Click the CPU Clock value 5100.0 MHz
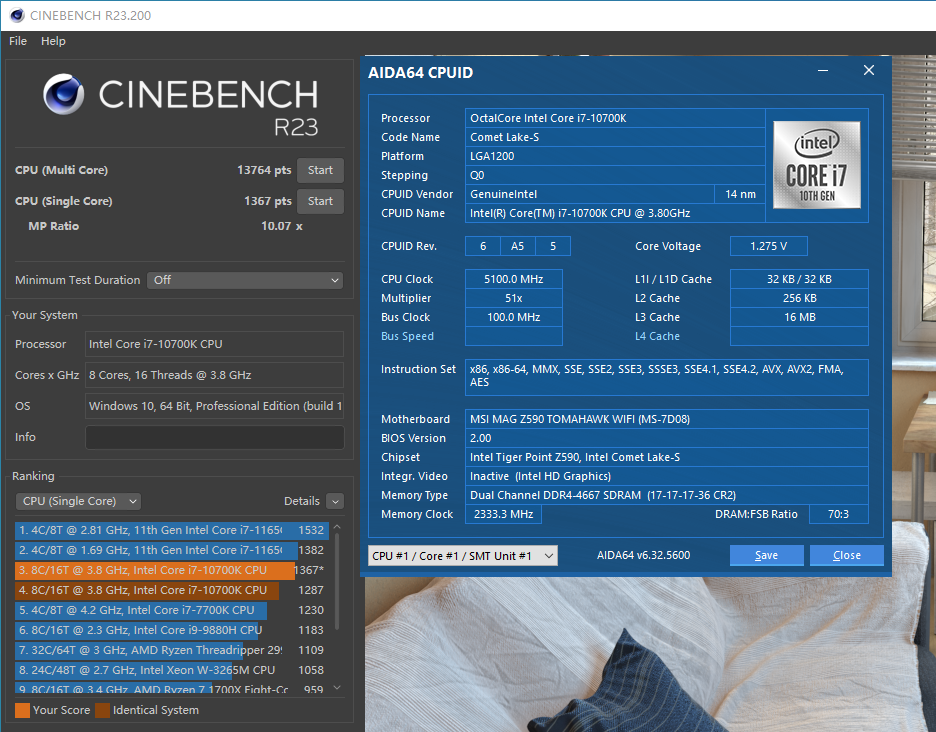Image resolution: width=936 pixels, height=732 pixels. click(513, 279)
